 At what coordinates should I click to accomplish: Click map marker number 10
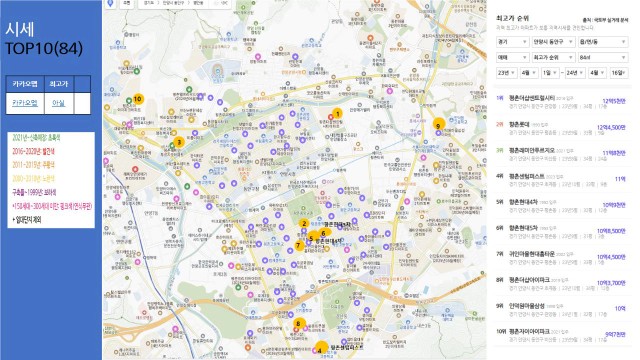pos(138,99)
